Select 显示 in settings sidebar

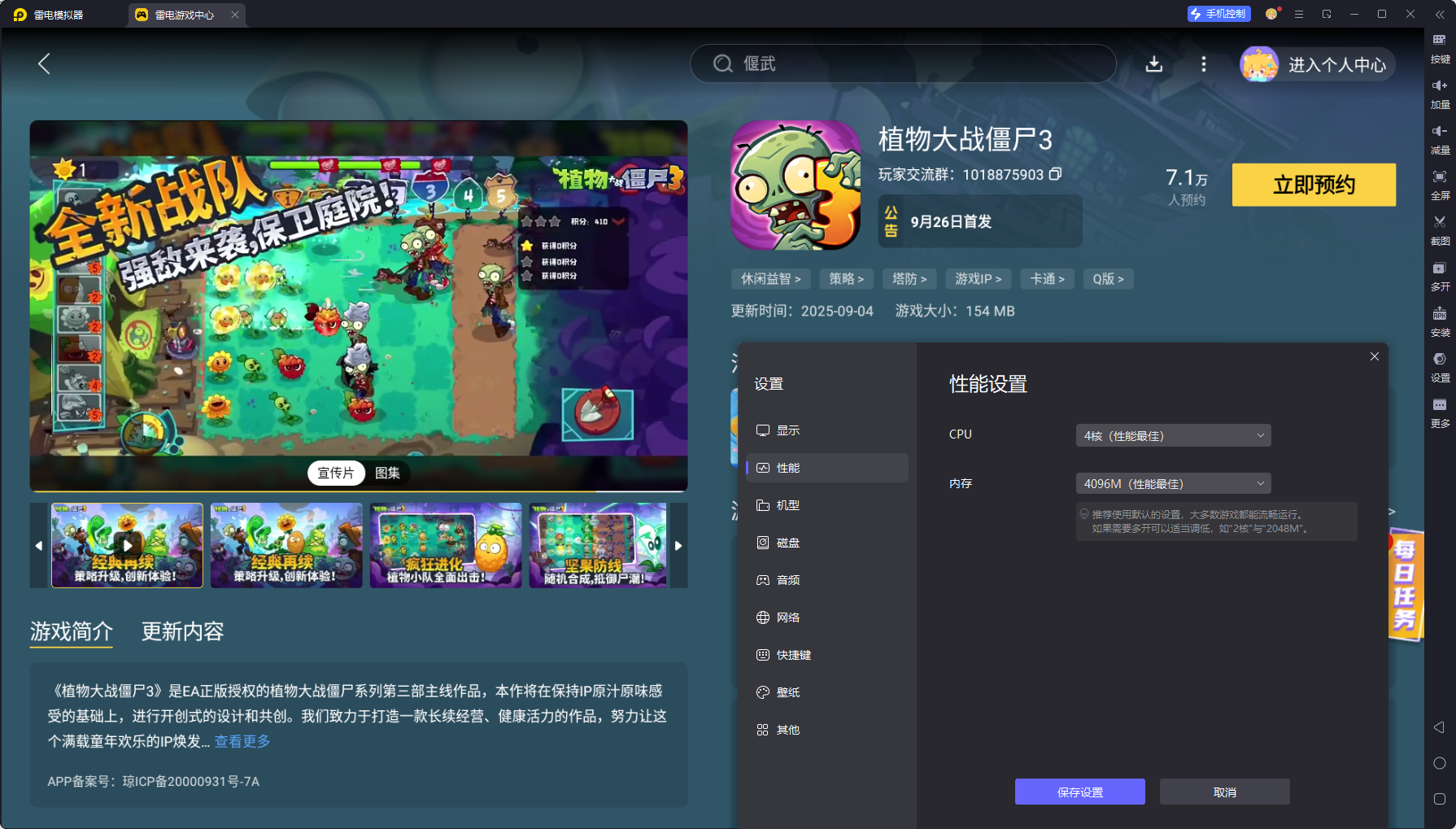(x=826, y=430)
